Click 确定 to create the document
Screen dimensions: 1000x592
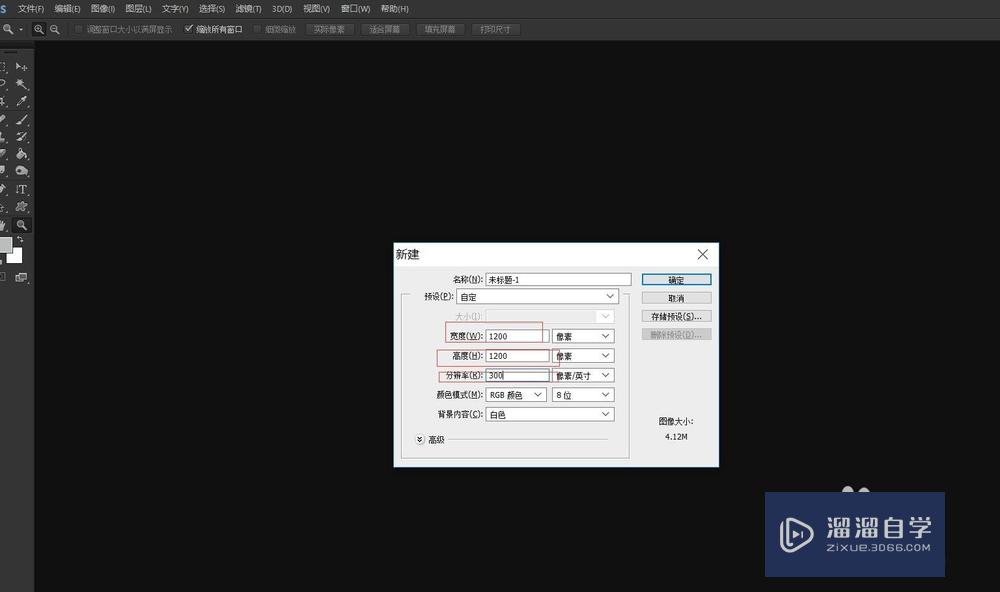676,280
